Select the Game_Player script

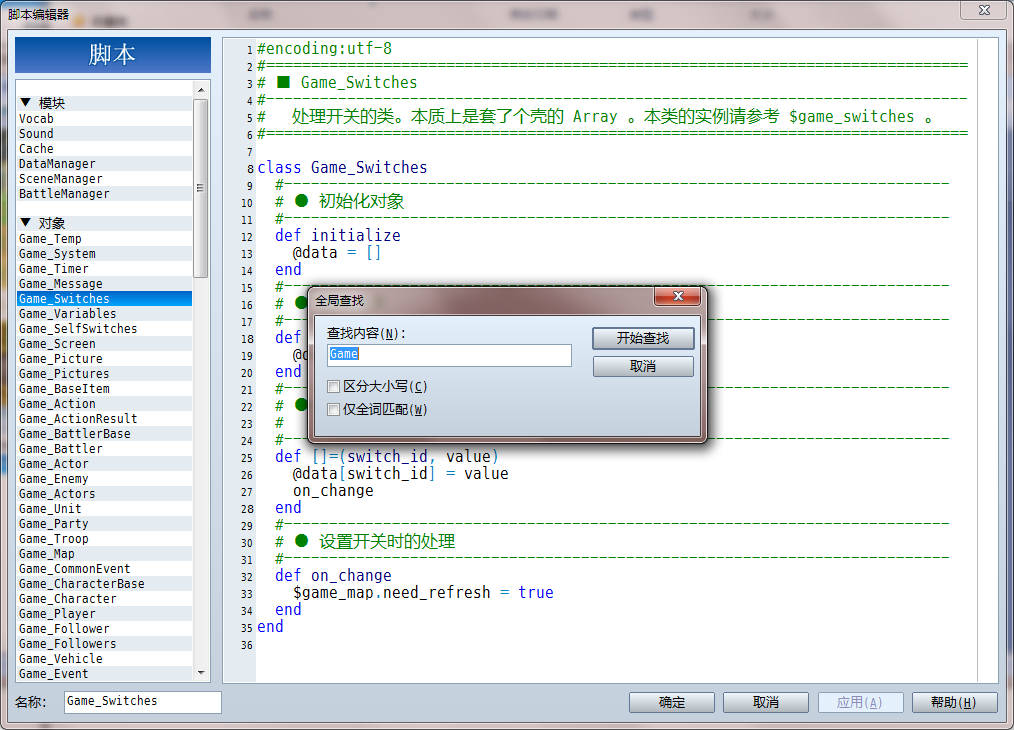[x=105, y=614]
